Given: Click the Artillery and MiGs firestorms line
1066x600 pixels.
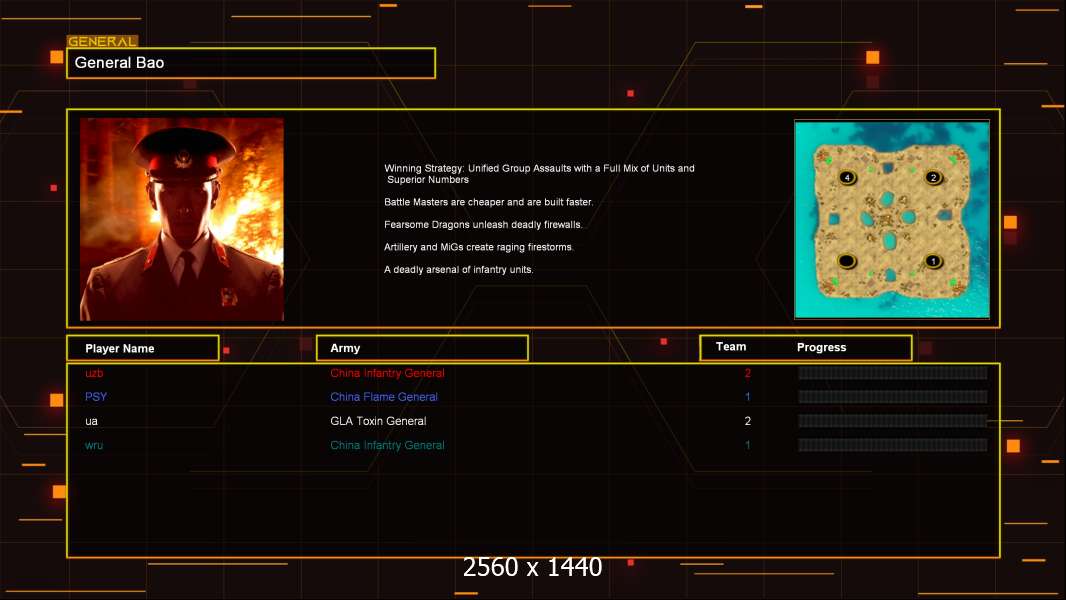Looking at the screenshot, I should pyautogui.click(x=479, y=247).
